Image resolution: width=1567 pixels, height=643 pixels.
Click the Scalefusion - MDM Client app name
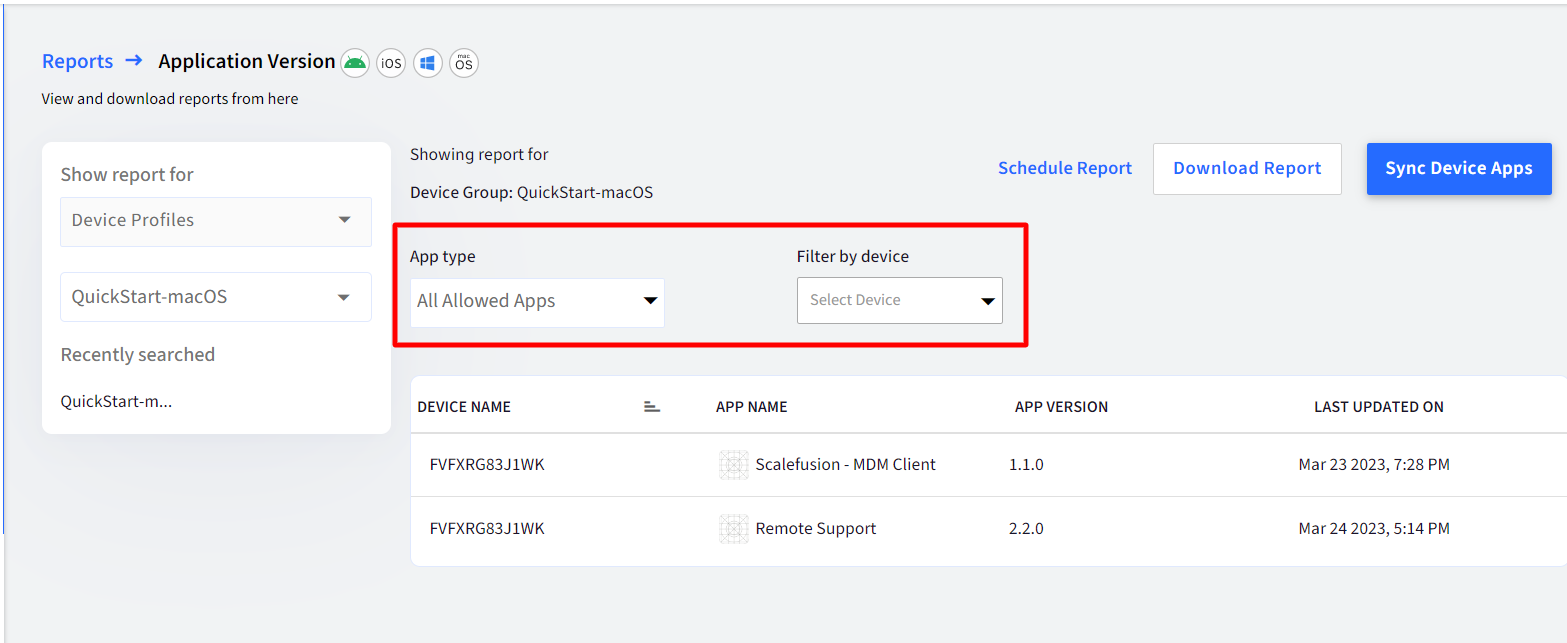tap(846, 465)
